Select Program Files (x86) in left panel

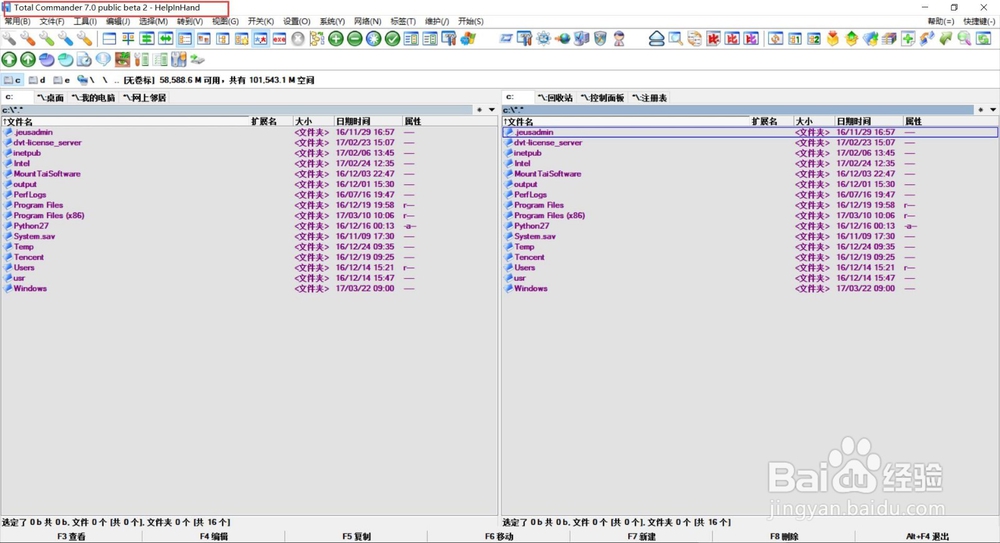249,216
